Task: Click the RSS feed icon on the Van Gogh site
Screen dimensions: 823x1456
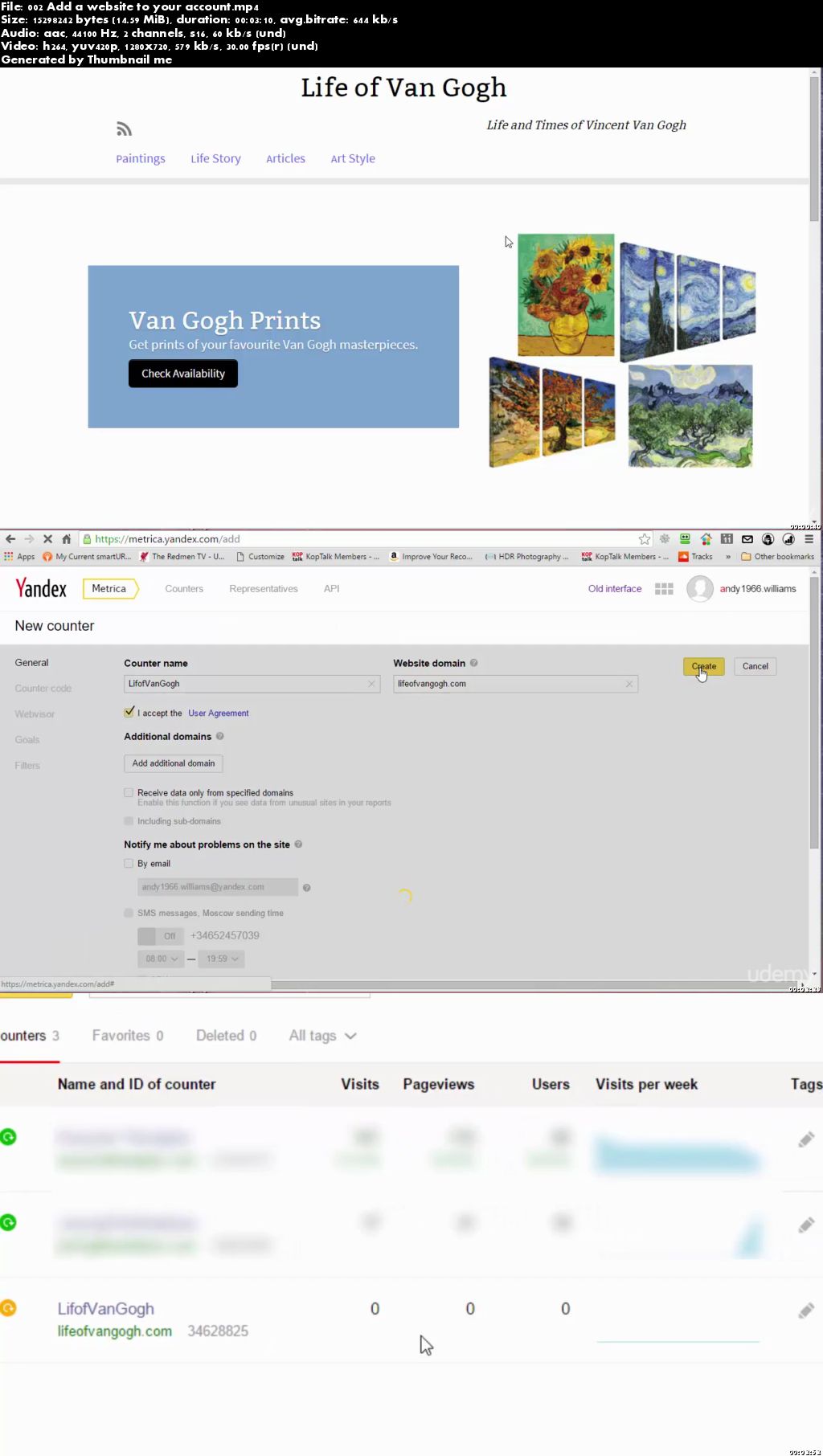Action: 124,129
